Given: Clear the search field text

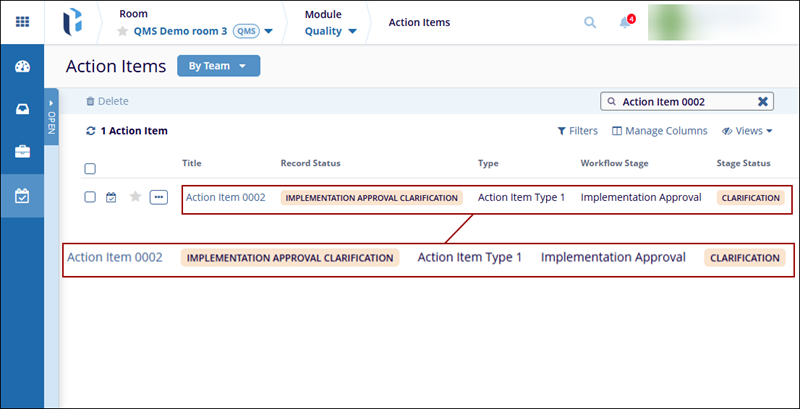Looking at the screenshot, I should coord(763,101).
